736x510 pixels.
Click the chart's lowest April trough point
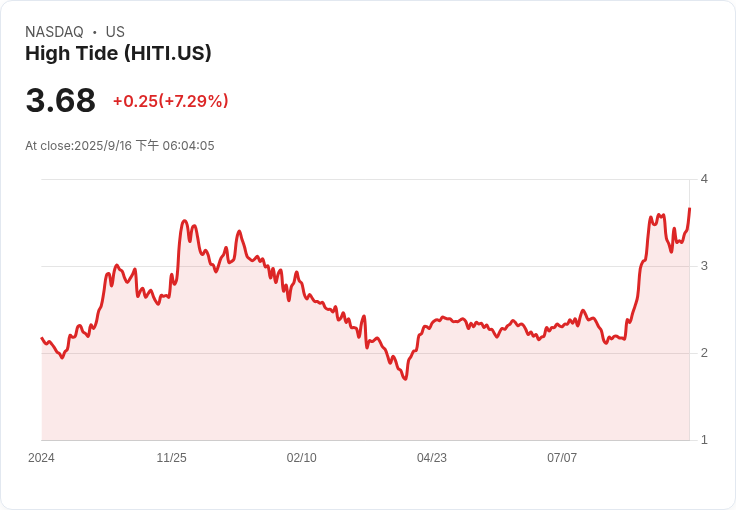click(x=405, y=378)
